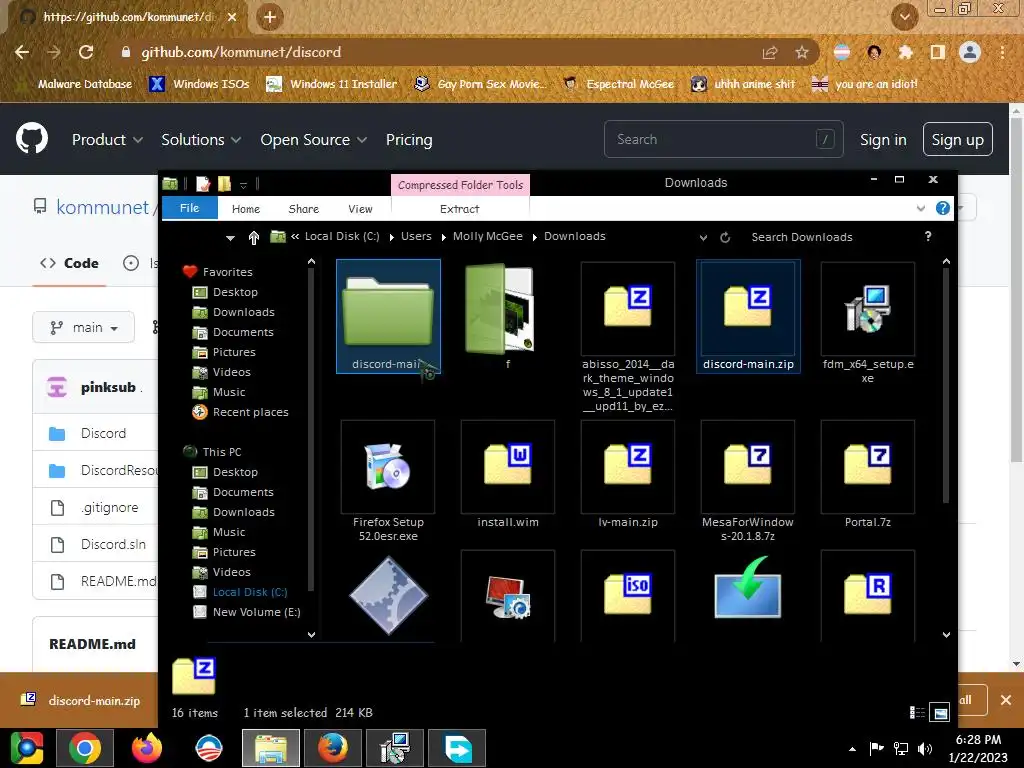Select the abisso_2014 dark theme zip file
Image resolution: width=1024 pixels, height=768 pixels.
(628, 336)
